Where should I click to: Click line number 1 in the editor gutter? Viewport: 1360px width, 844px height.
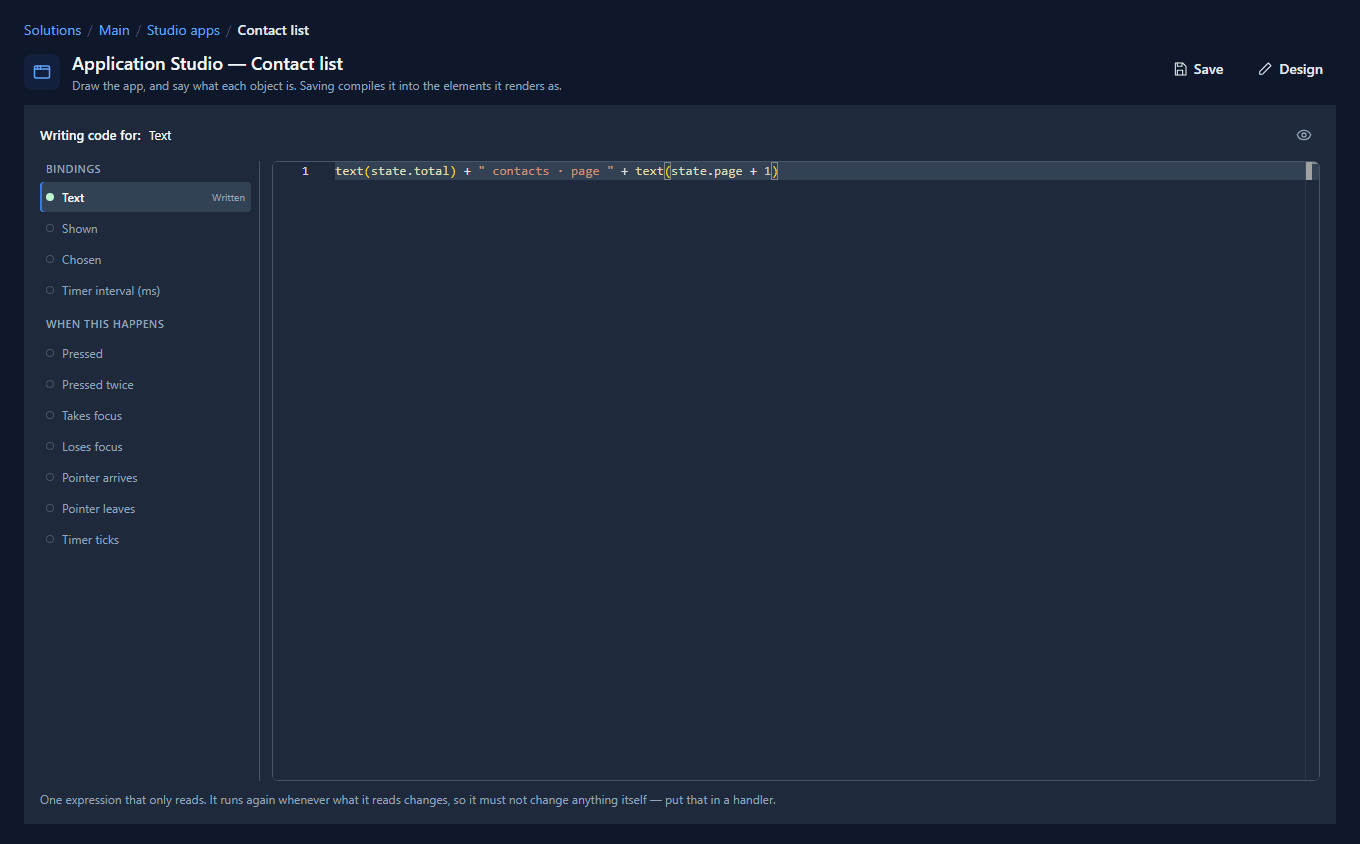click(x=305, y=171)
